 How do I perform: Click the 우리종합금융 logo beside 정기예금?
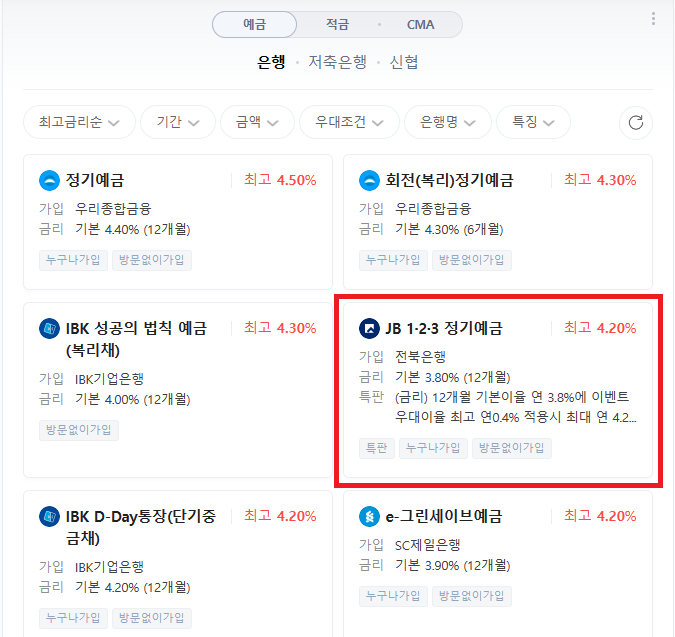50,180
